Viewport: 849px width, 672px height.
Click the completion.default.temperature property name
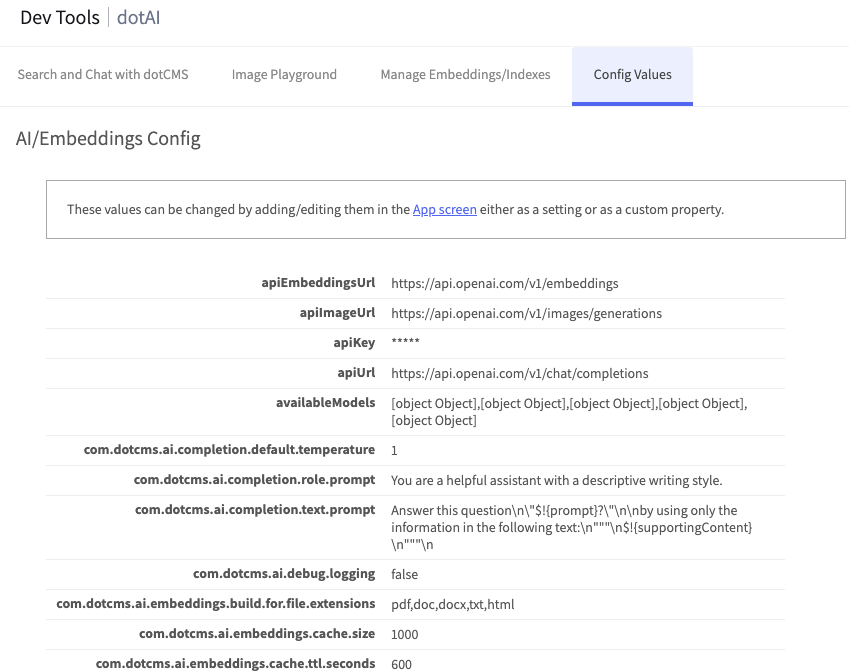[x=229, y=450]
